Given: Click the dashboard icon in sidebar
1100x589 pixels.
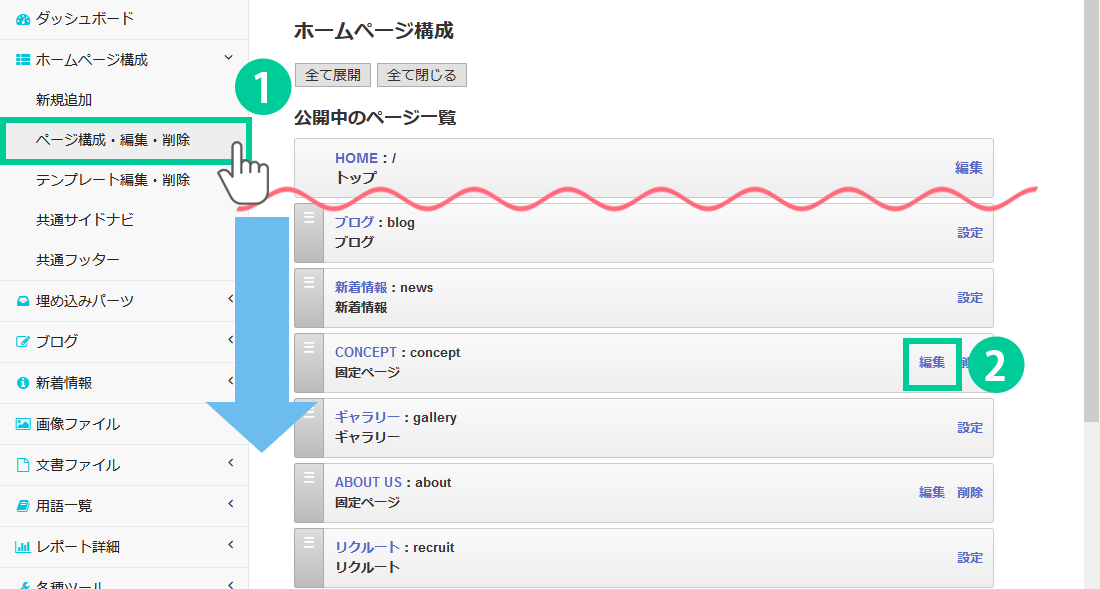Looking at the screenshot, I should pos(23,19).
